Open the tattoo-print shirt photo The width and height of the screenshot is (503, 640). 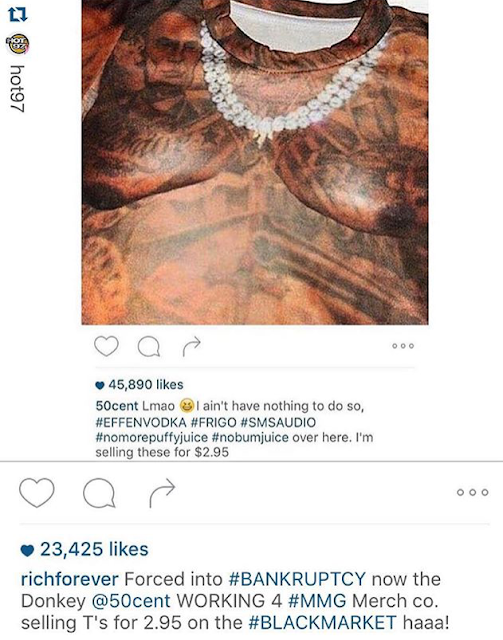pos(255,162)
